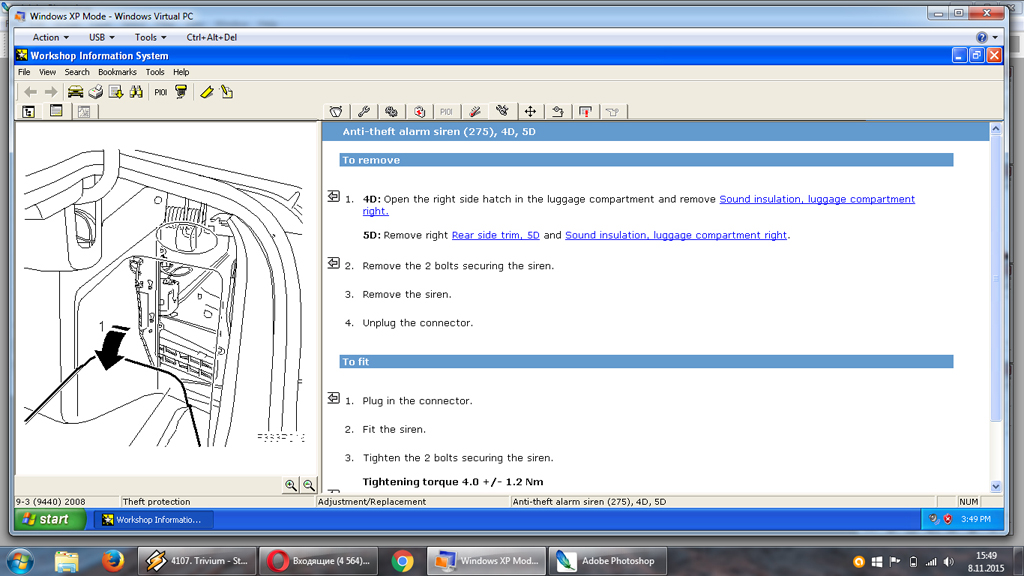The height and width of the screenshot is (576, 1024).
Task: Click the four-way arrows tab icon
Action: [530, 112]
